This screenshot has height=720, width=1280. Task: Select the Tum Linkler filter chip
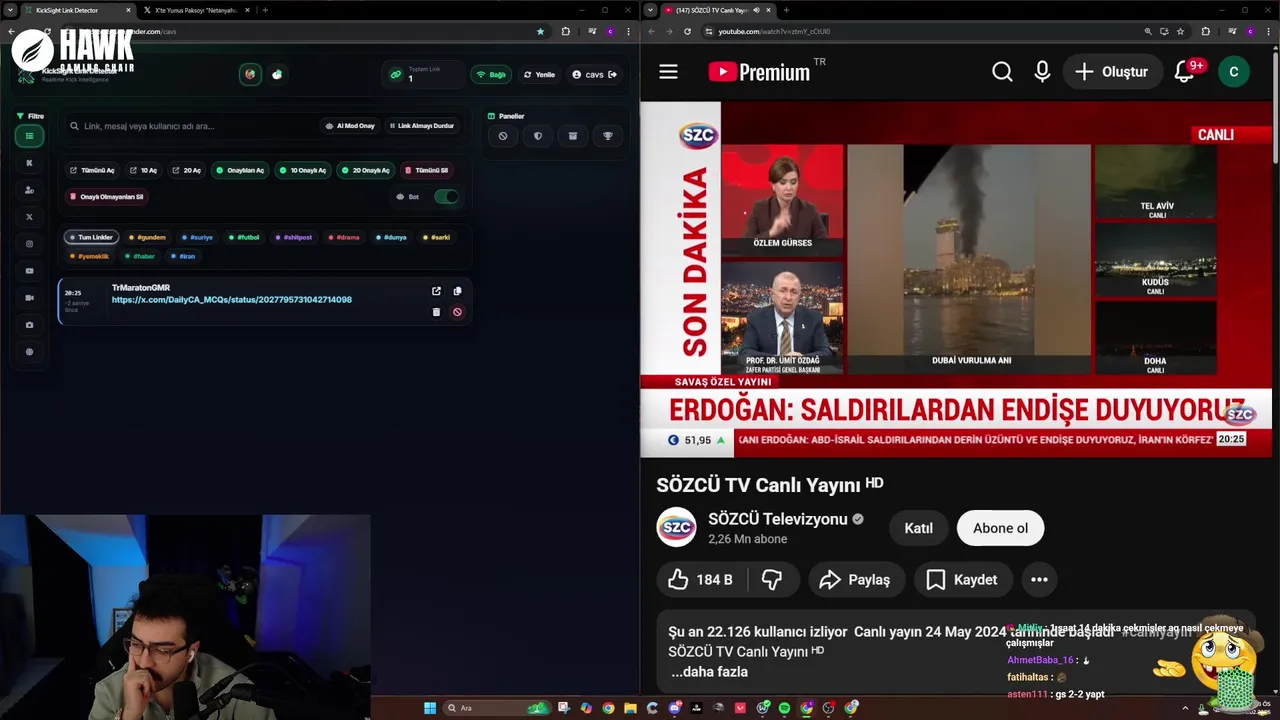tap(92, 237)
